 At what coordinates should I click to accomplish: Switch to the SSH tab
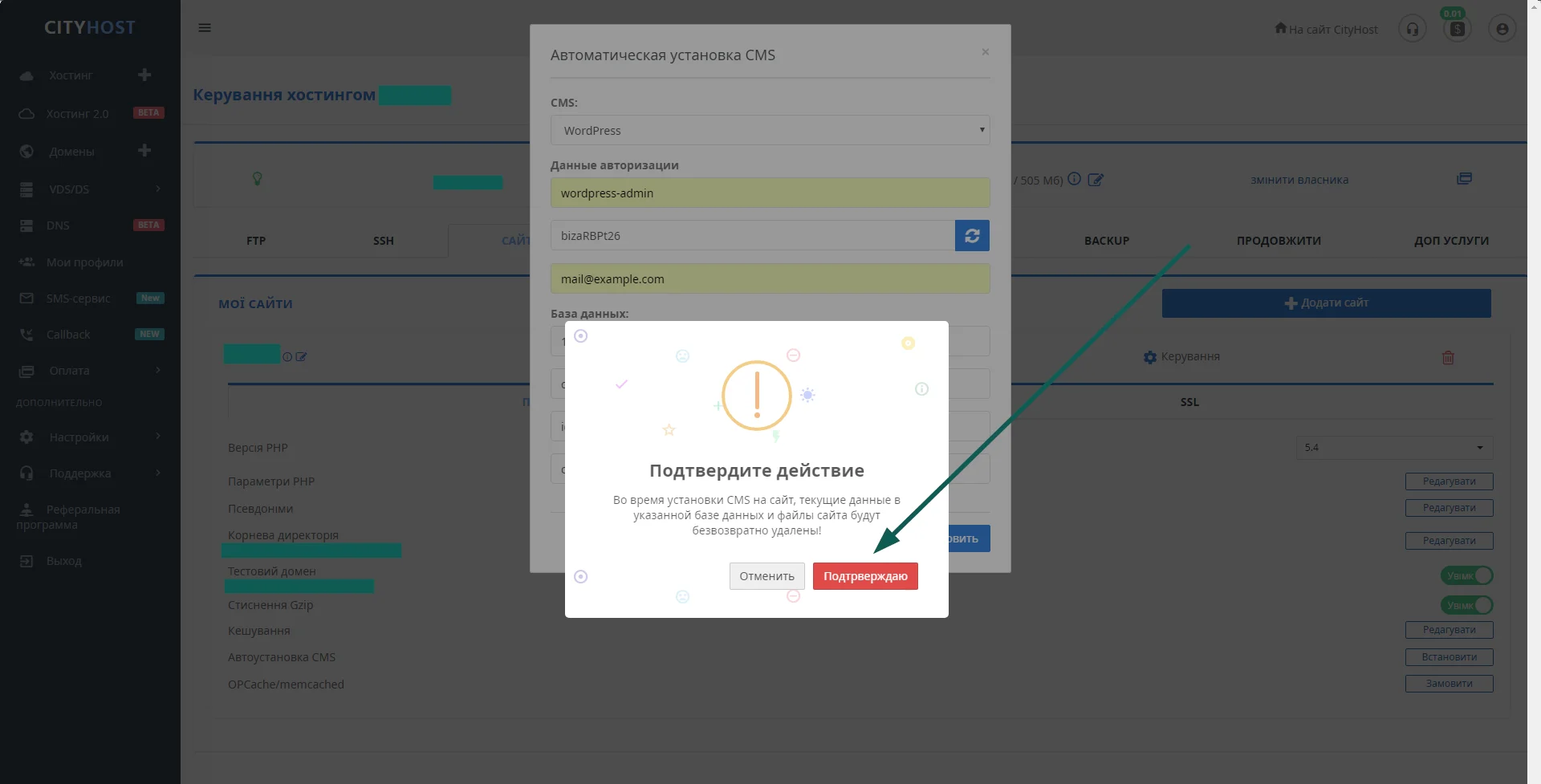tap(384, 241)
